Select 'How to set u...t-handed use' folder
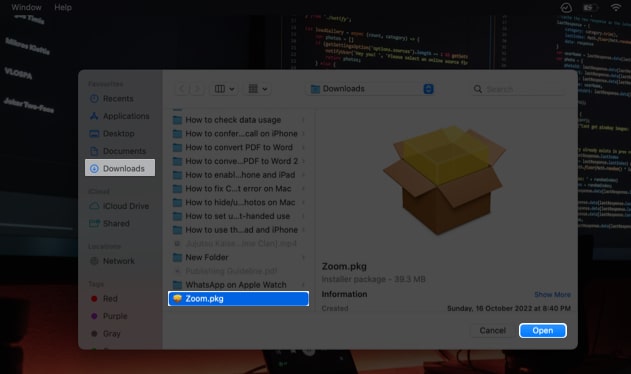 239,216
